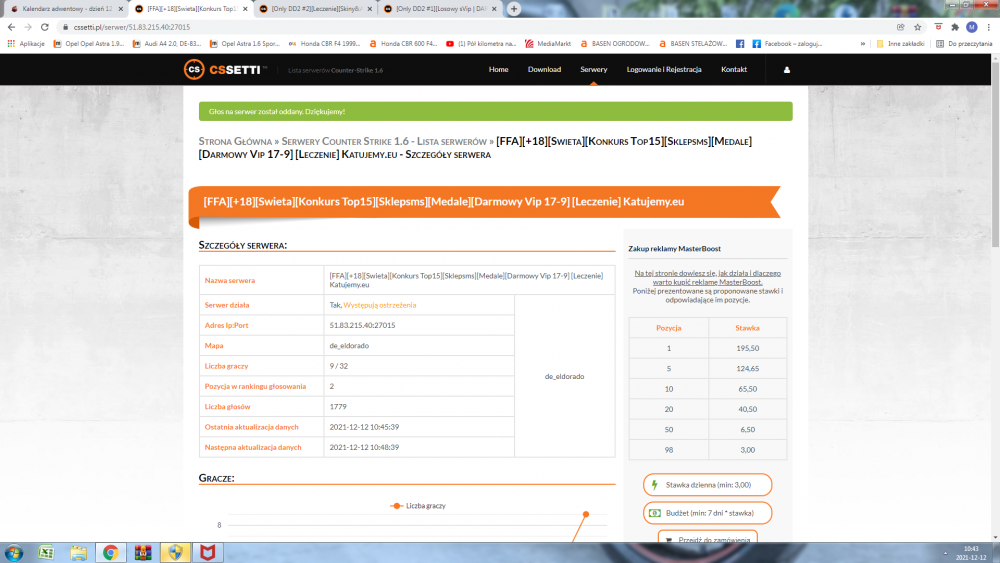The width and height of the screenshot is (1000, 563).
Task: Open Logowanie i Rejestracja page
Action: [664, 69]
